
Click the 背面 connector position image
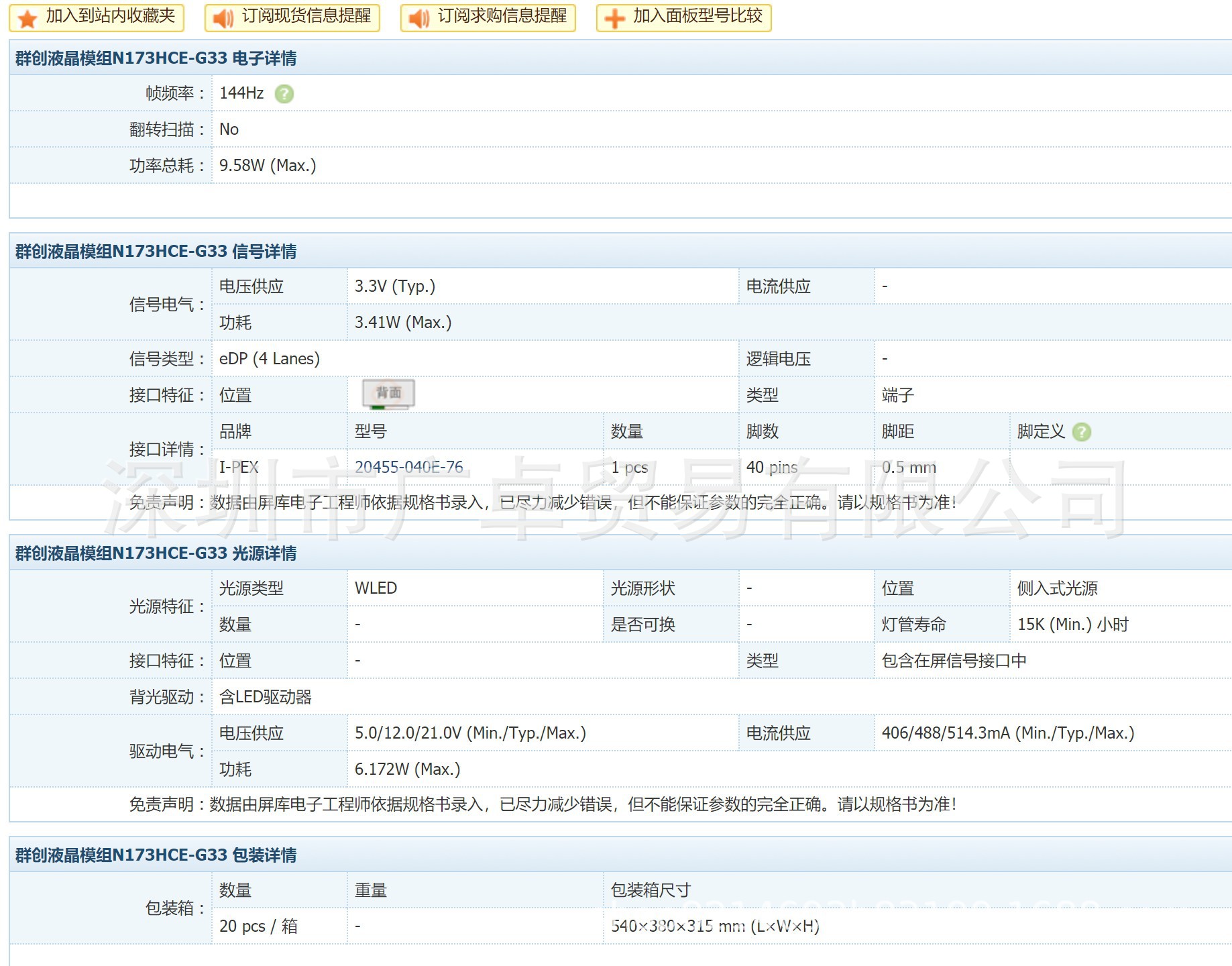(388, 394)
